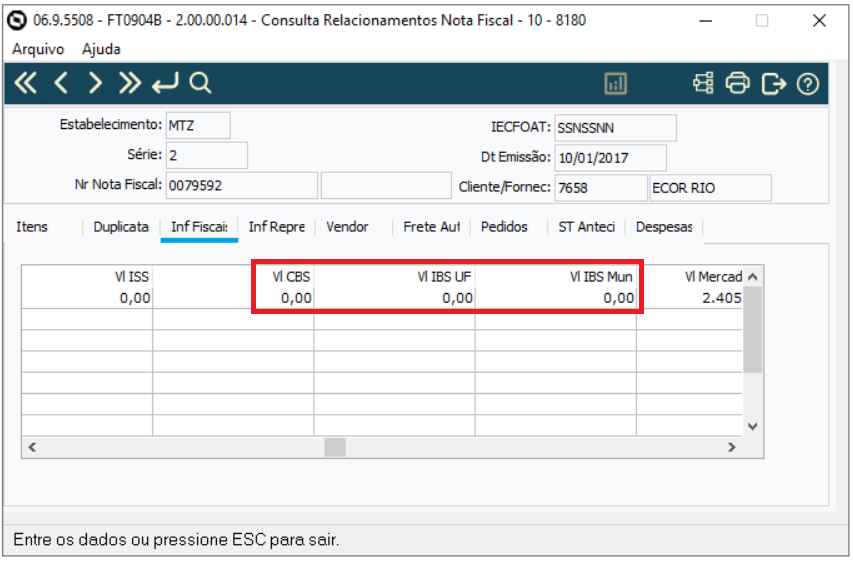The width and height of the screenshot is (853, 561).
Task: Click the empty field beside Nr Nota Fiscal
Action: point(386,186)
